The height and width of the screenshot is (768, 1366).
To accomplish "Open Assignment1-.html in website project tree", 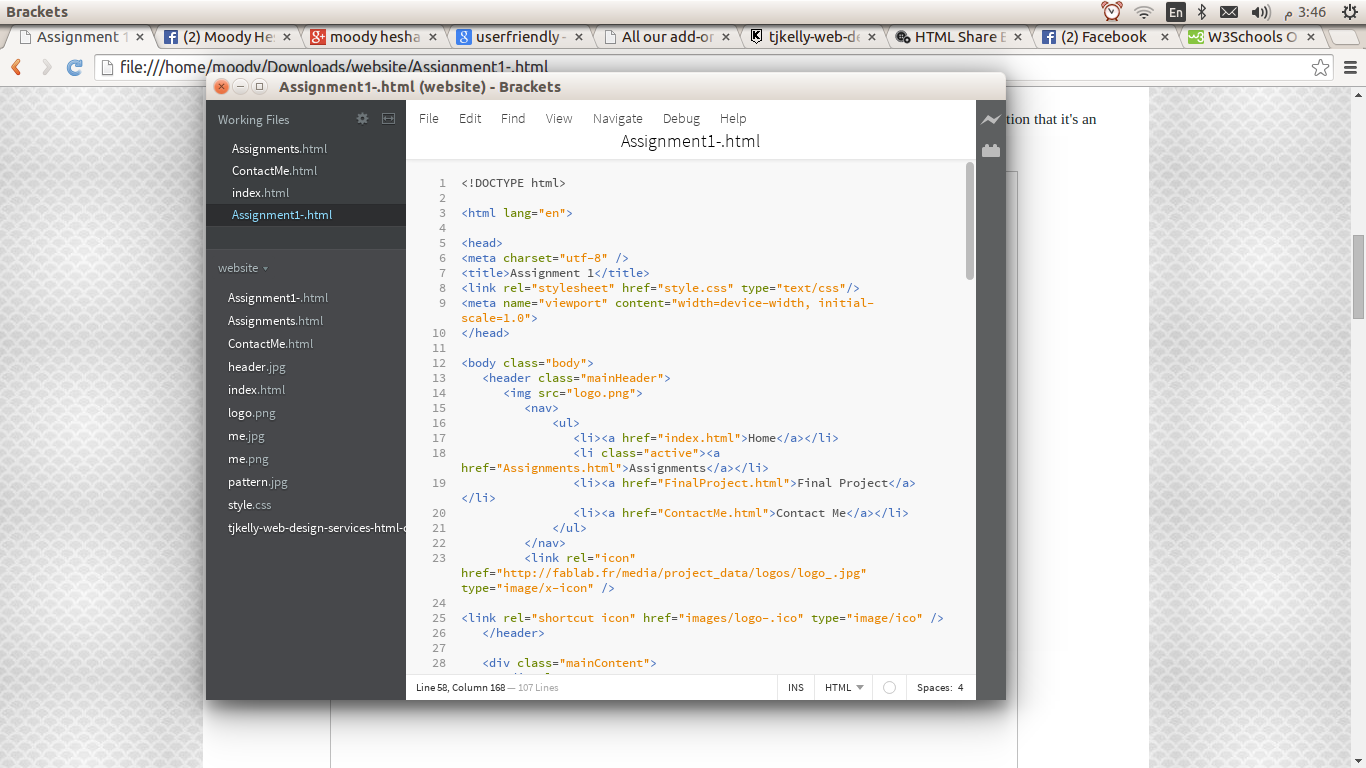I will pos(278,297).
